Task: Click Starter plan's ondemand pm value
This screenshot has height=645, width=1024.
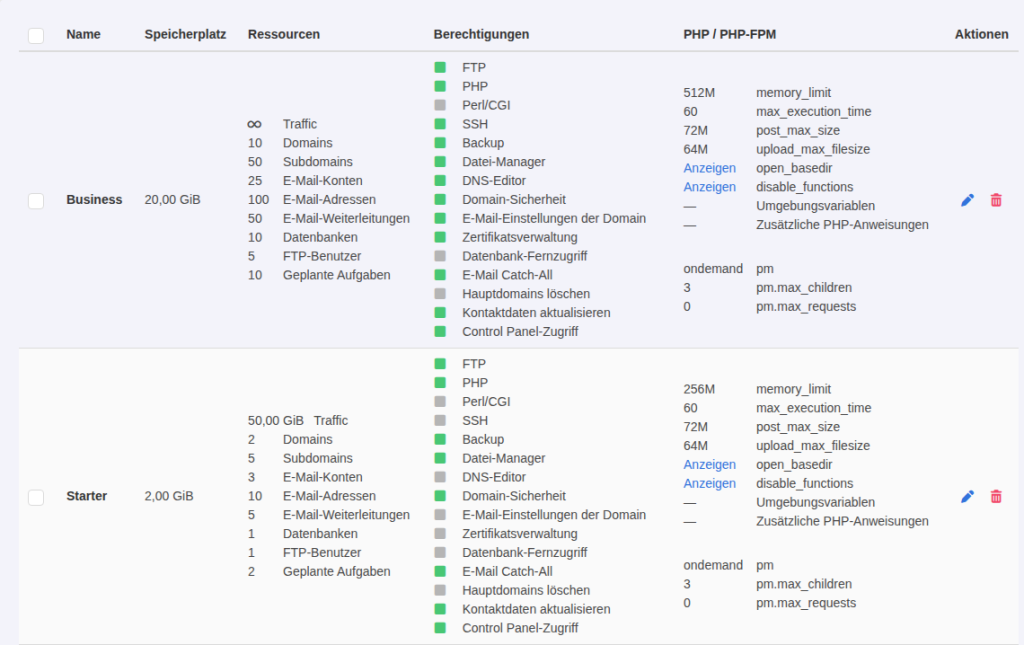Action: tap(712, 565)
